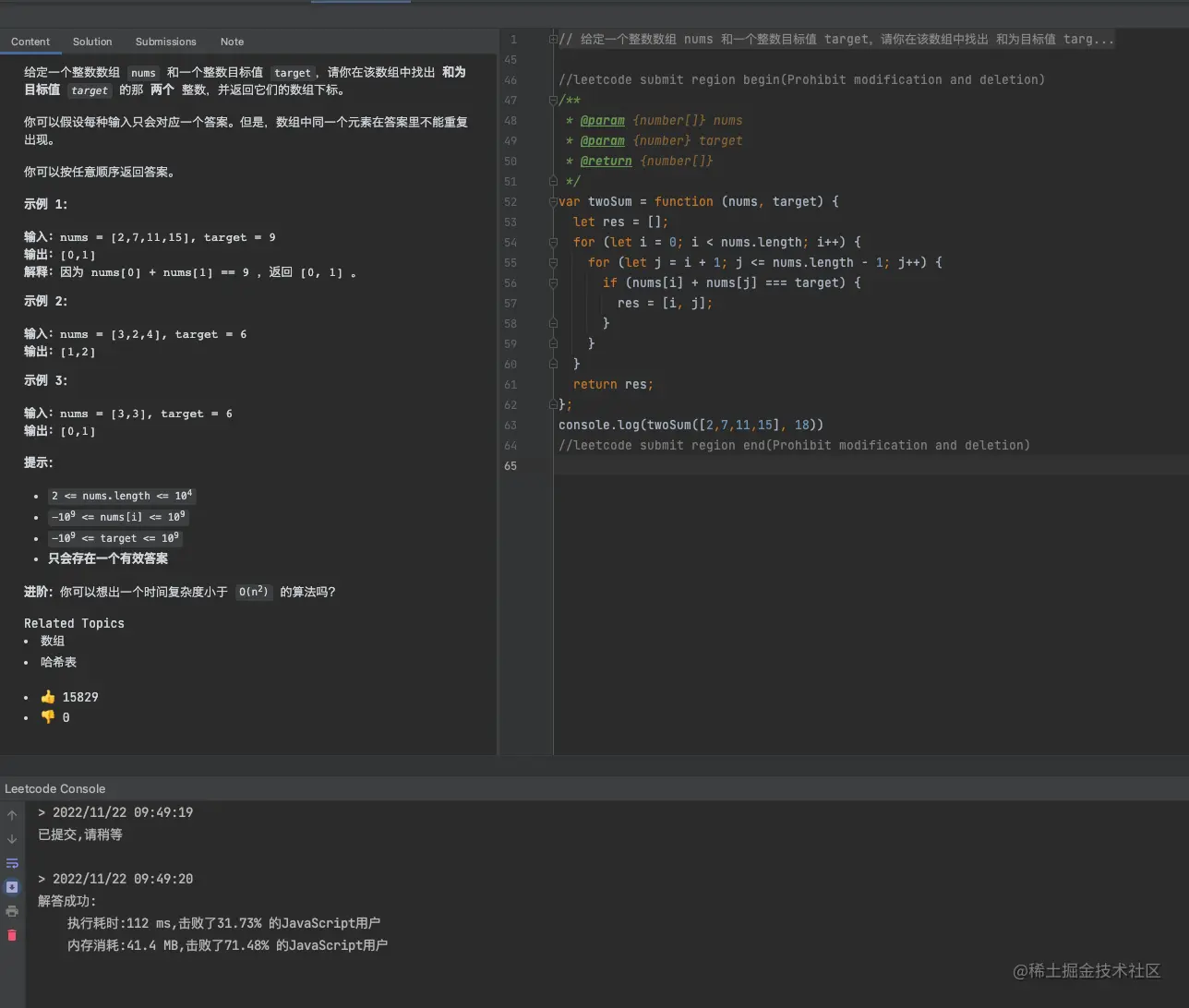Click the Up arrow in Leetcode Console
1189x1008 pixels.
coord(12,815)
